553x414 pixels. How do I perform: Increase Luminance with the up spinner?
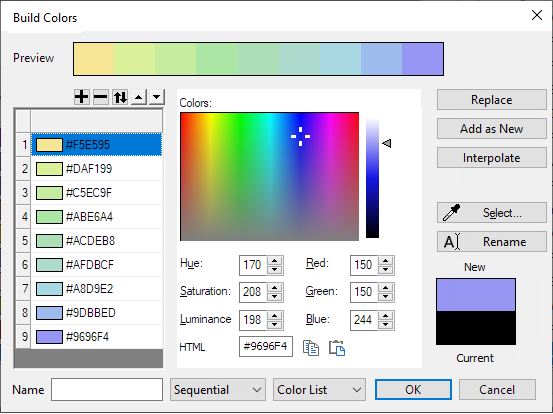tap(275, 316)
